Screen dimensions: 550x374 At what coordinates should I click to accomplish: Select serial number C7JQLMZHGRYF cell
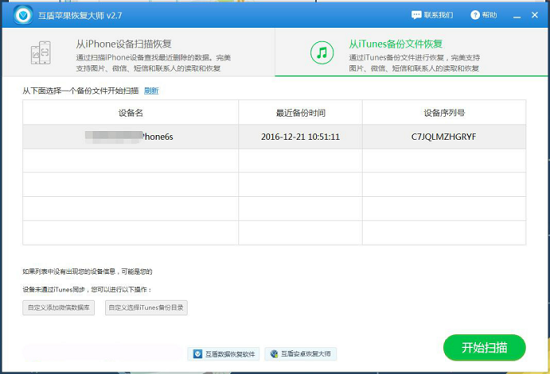point(444,136)
